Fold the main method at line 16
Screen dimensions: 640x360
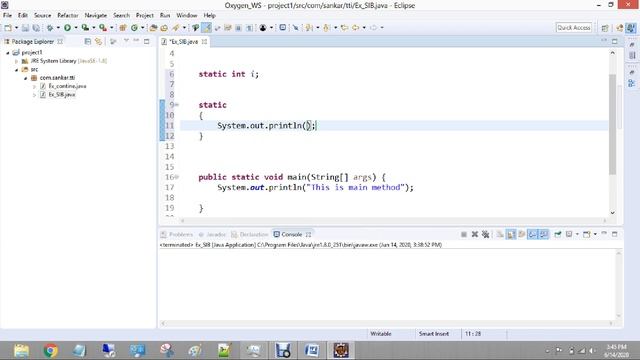pos(177,177)
